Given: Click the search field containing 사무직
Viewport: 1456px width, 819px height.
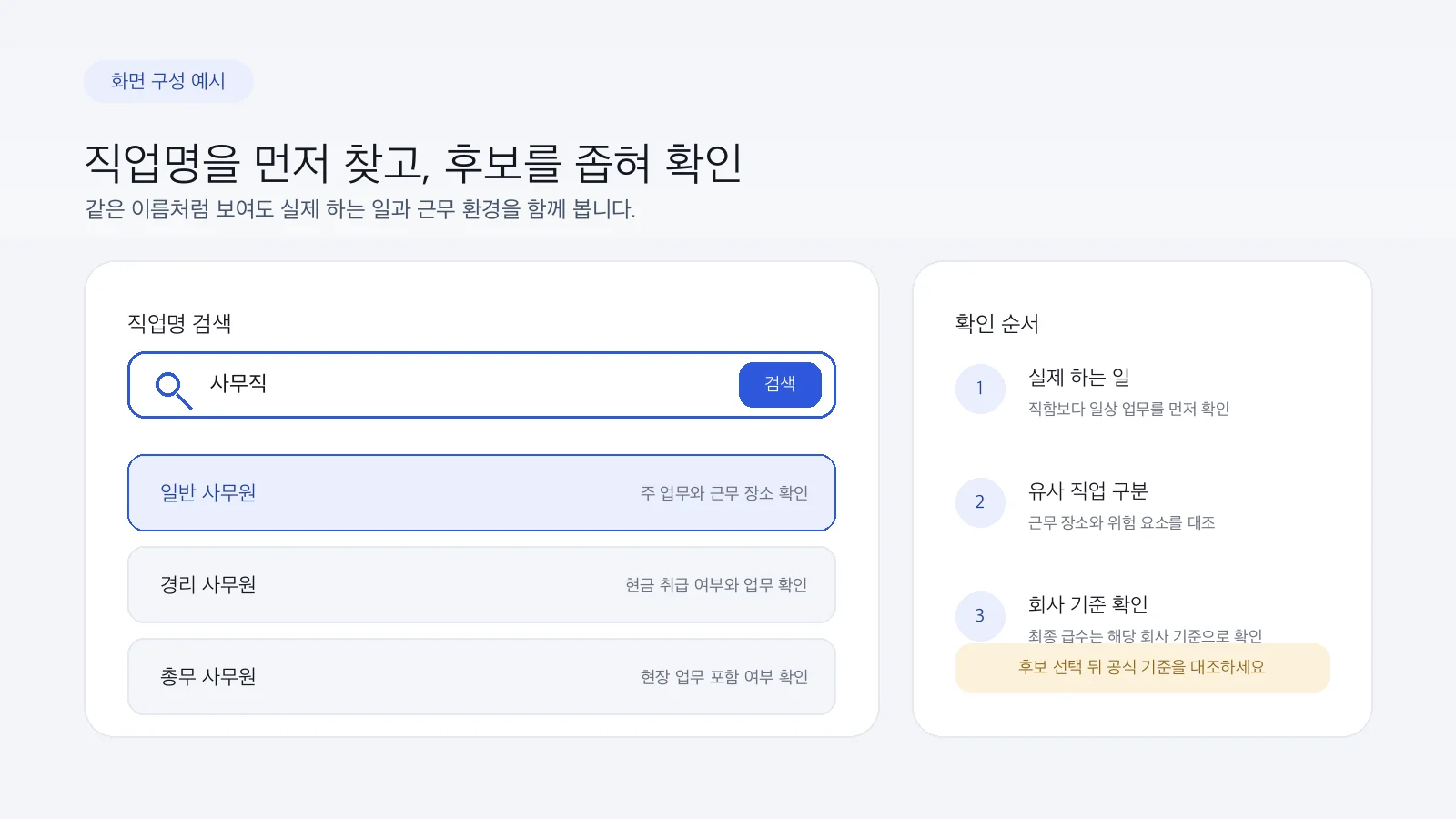Looking at the screenshot, I should pos(481,385).
